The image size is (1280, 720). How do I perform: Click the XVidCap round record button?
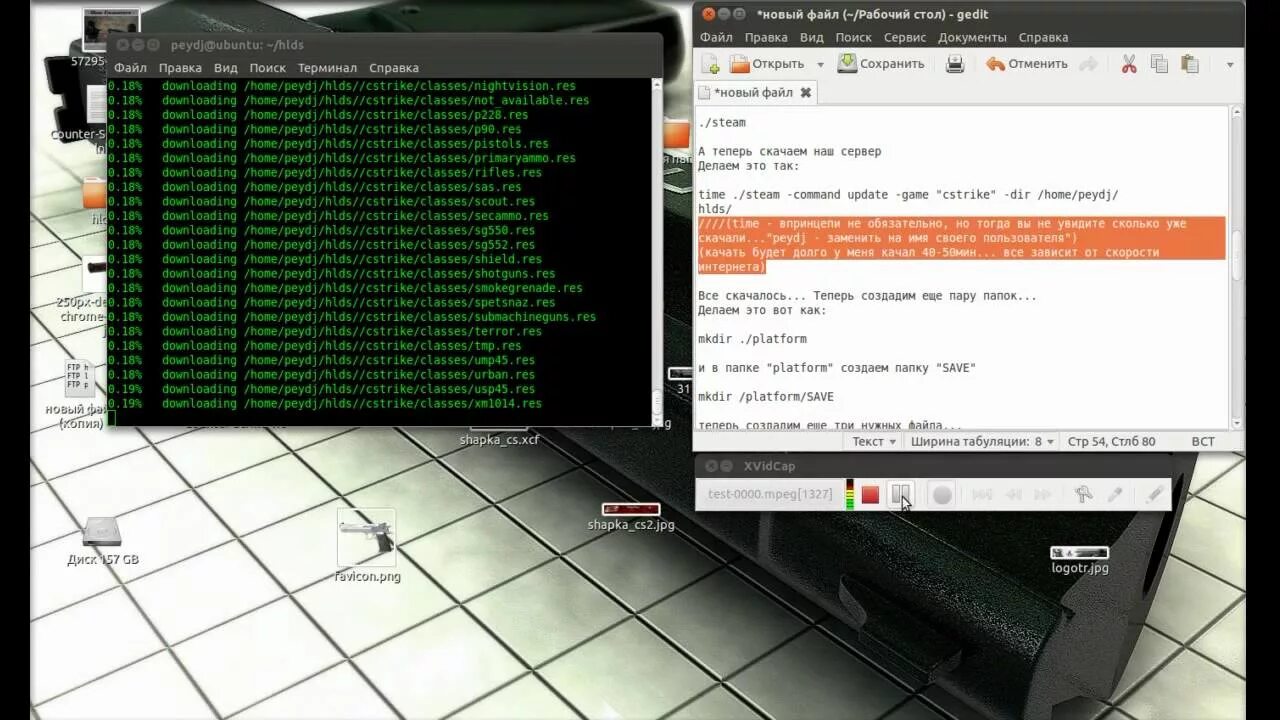pos(942,494)
